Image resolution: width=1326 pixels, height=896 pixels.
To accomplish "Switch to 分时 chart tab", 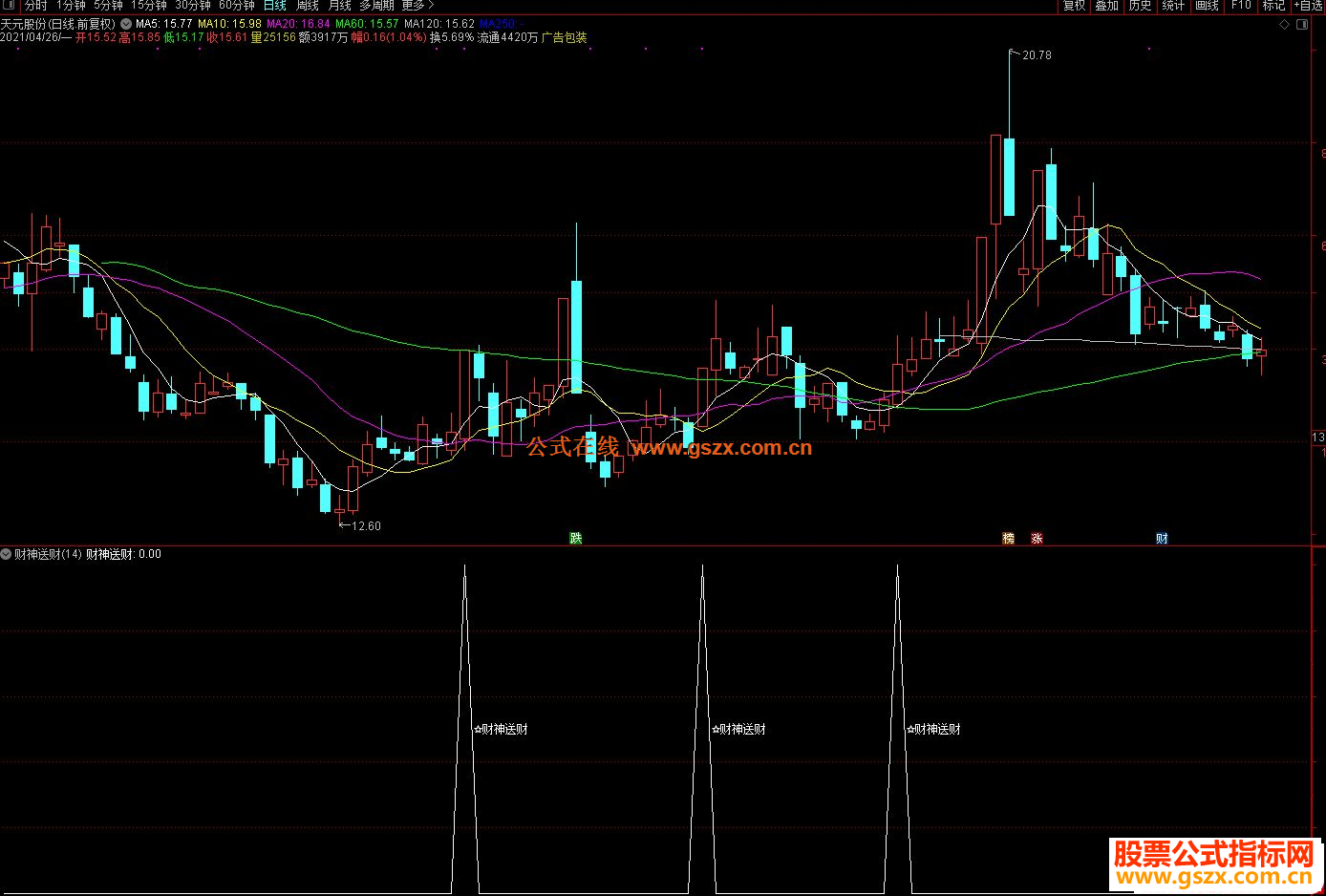I will click(35, 5).
